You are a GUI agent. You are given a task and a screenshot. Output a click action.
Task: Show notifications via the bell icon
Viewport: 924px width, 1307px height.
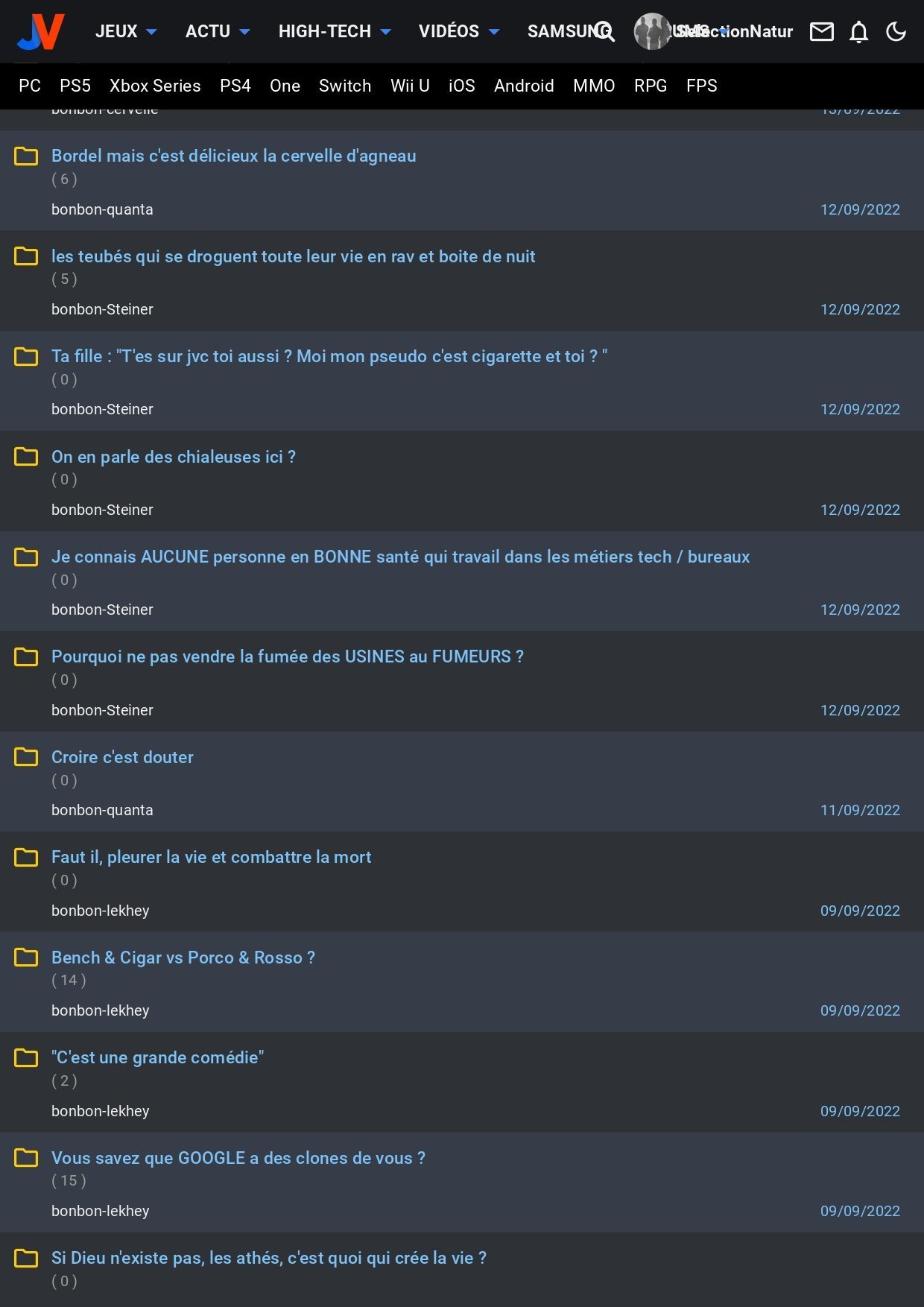pos(859,32)
